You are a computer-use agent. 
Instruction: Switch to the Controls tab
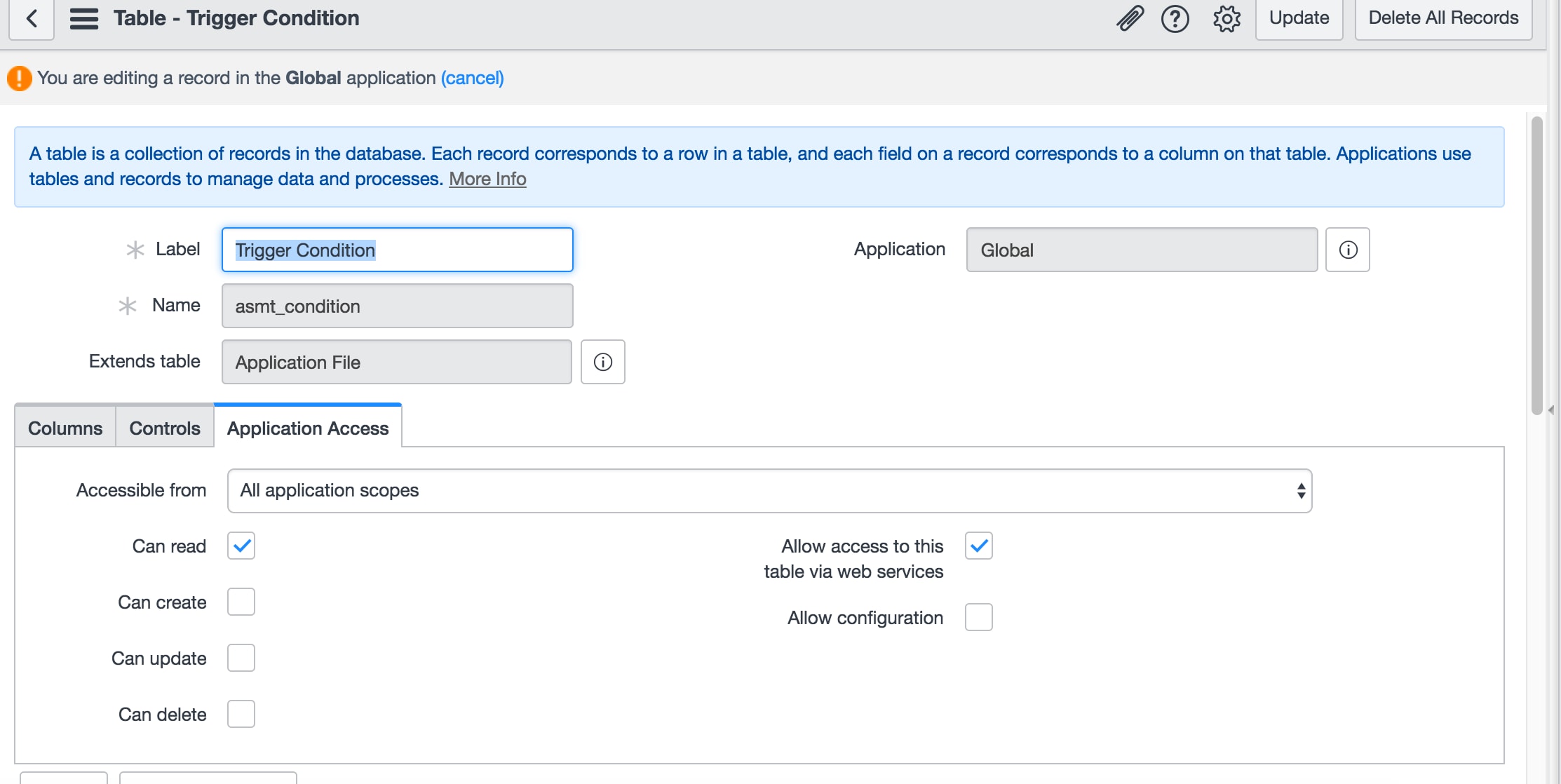coord(165,428)
